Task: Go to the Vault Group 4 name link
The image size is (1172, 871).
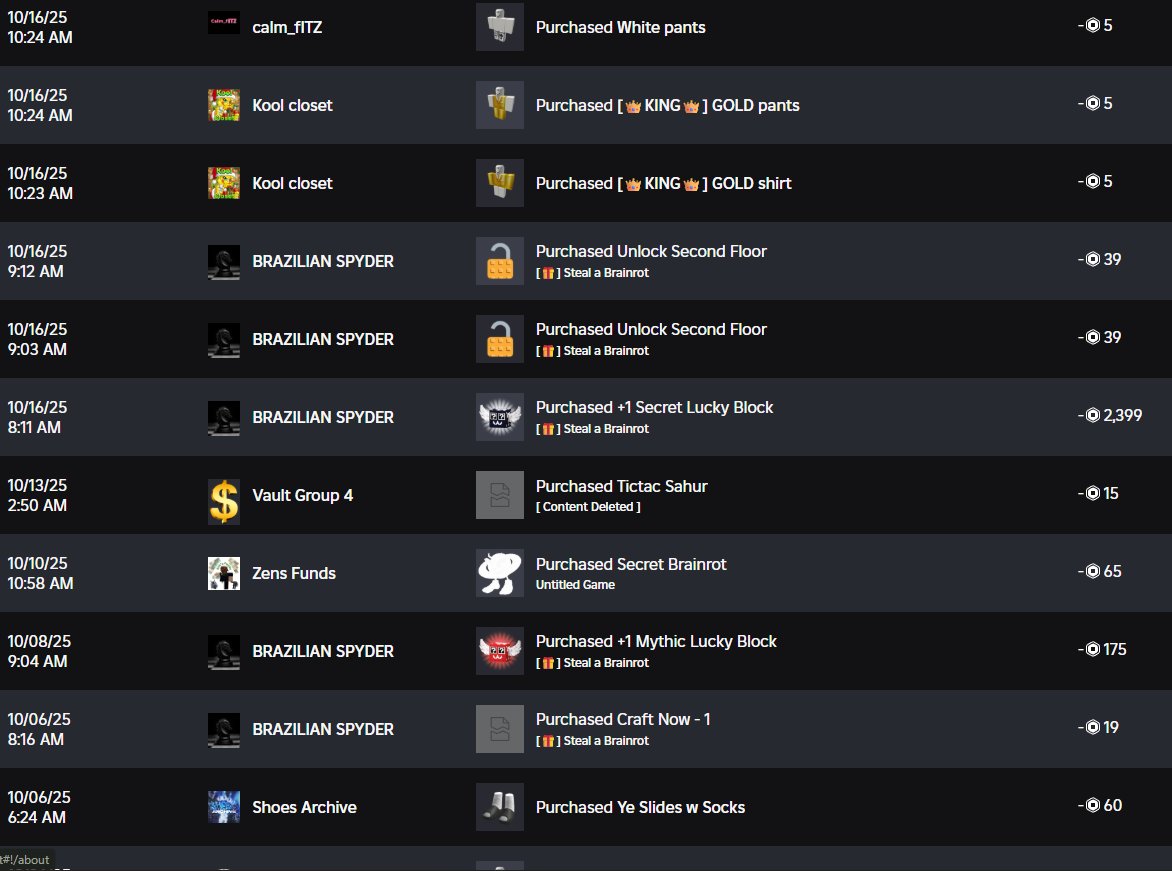Action: click(302, 495)
